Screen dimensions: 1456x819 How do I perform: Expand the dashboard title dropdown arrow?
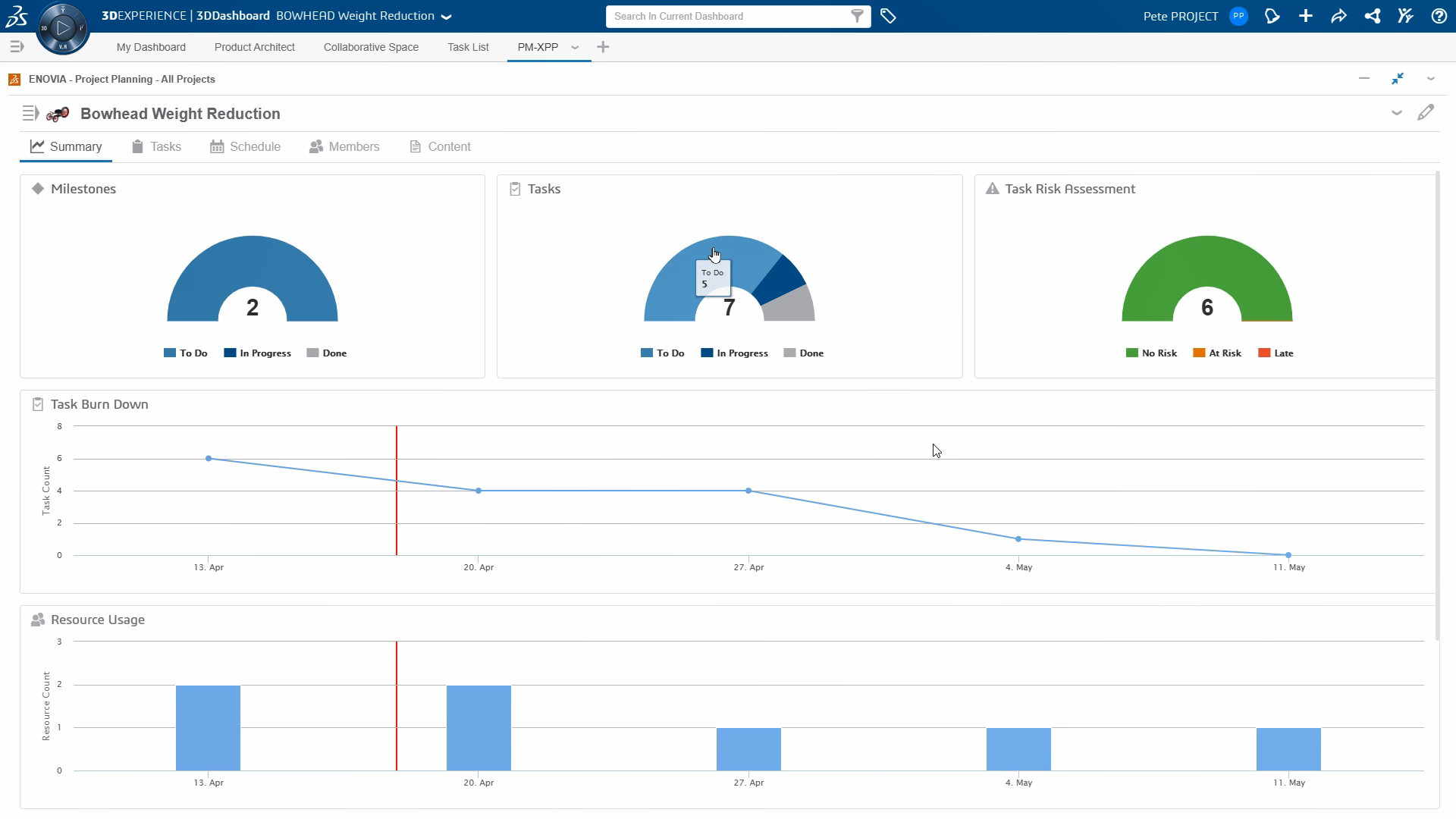447,17
